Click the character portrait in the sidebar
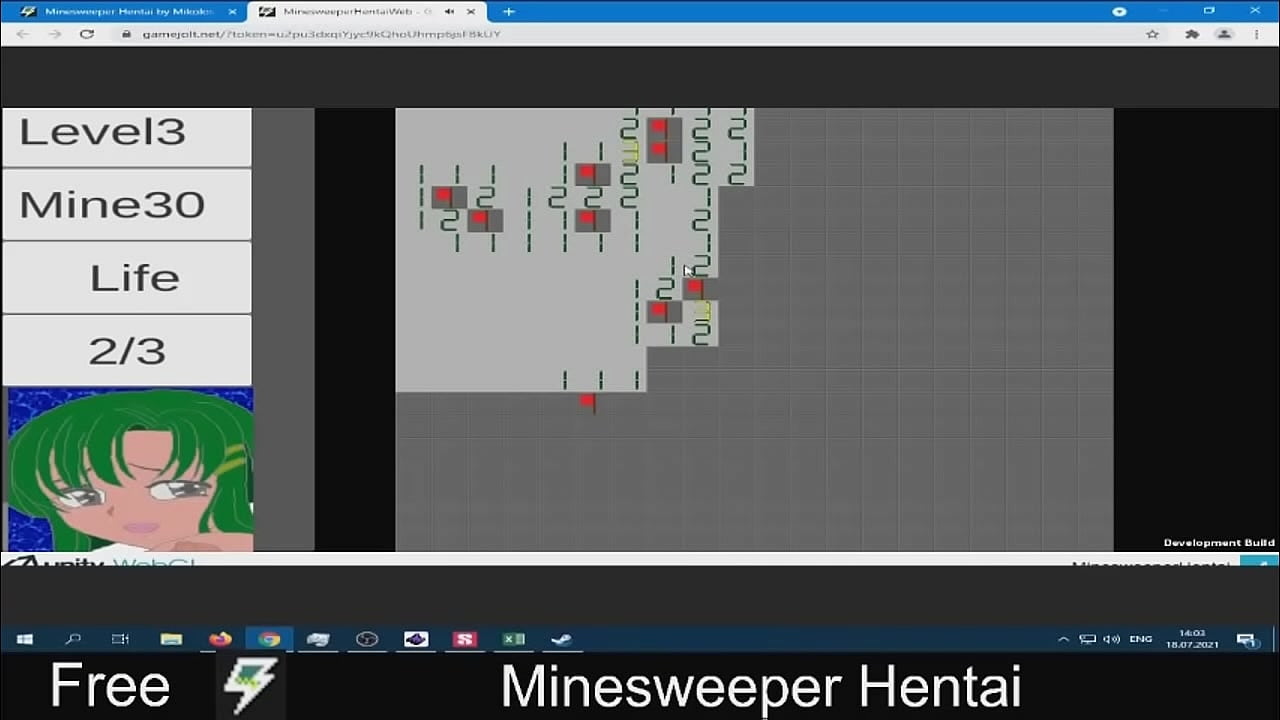This screenshot has width=1280, height=720. 128,468
